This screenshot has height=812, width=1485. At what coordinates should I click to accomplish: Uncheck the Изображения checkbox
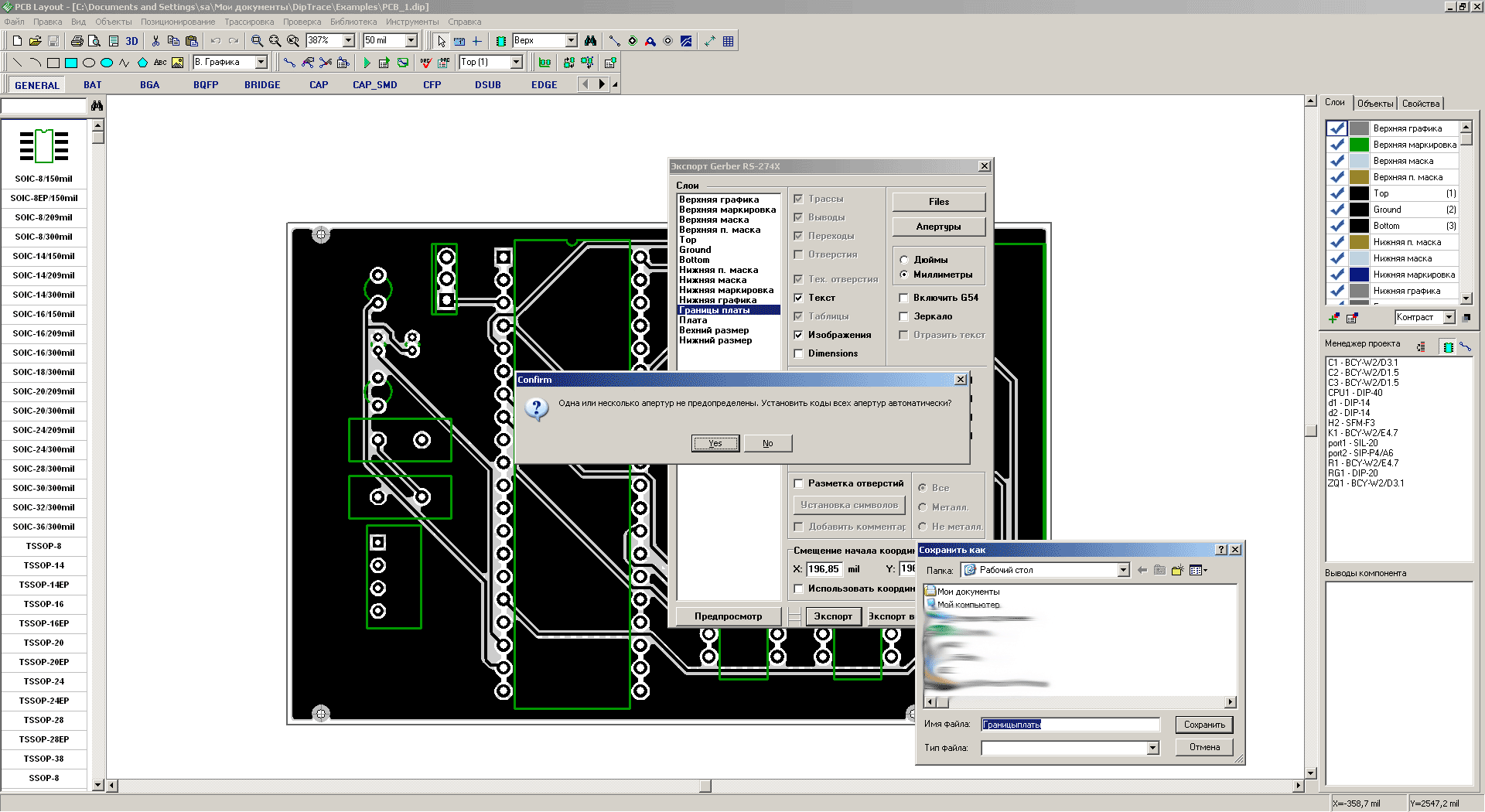click(798, 335)
